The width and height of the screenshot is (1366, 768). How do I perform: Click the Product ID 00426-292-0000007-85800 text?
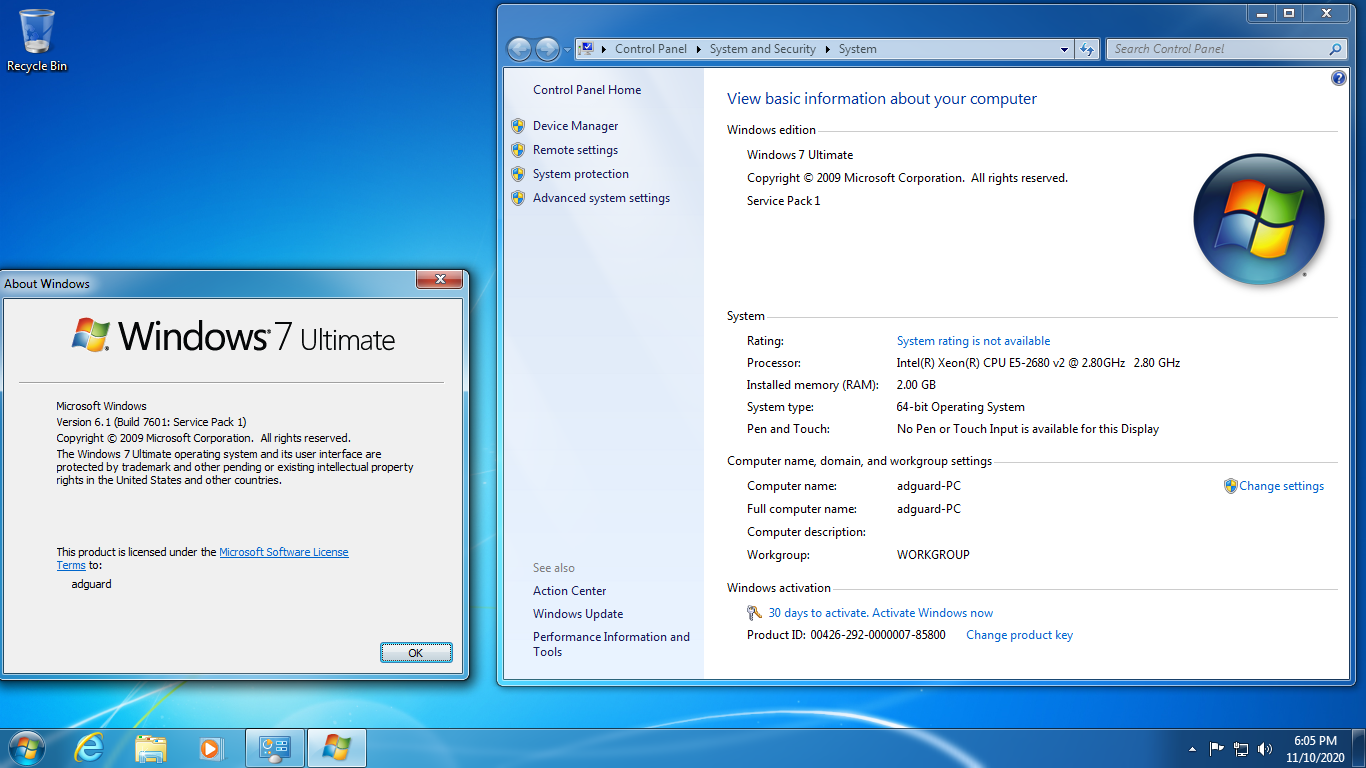coord(846,635)
